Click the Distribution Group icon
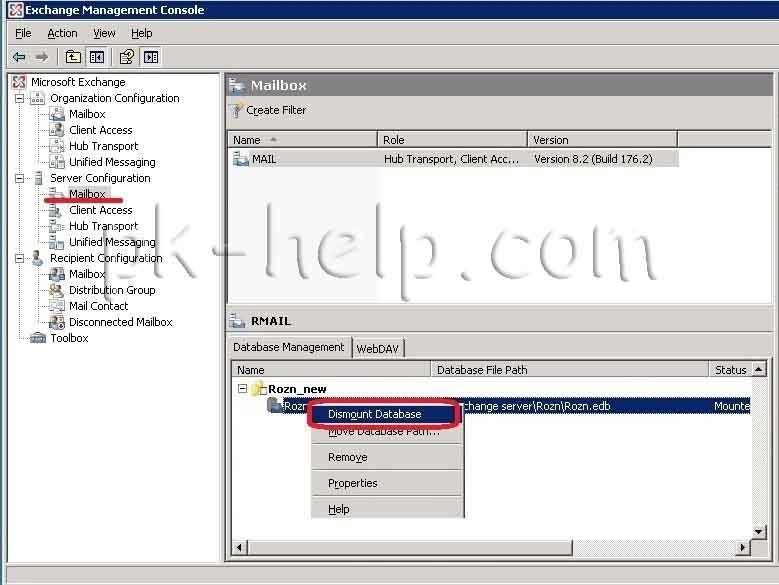 tap(57, 290)
